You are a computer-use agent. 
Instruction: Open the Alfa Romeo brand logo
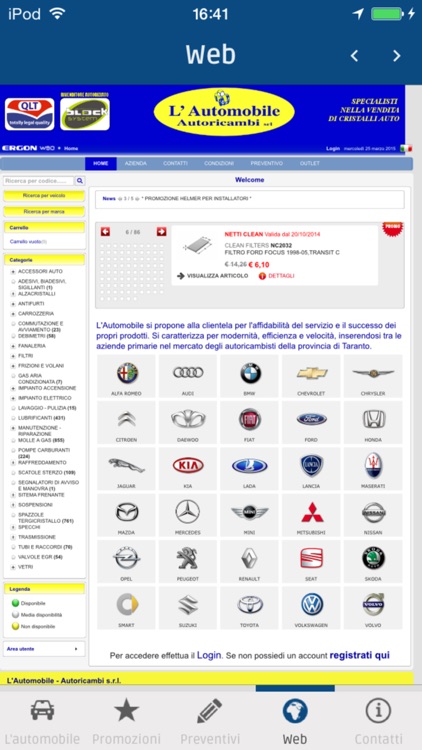coord(127,373)
